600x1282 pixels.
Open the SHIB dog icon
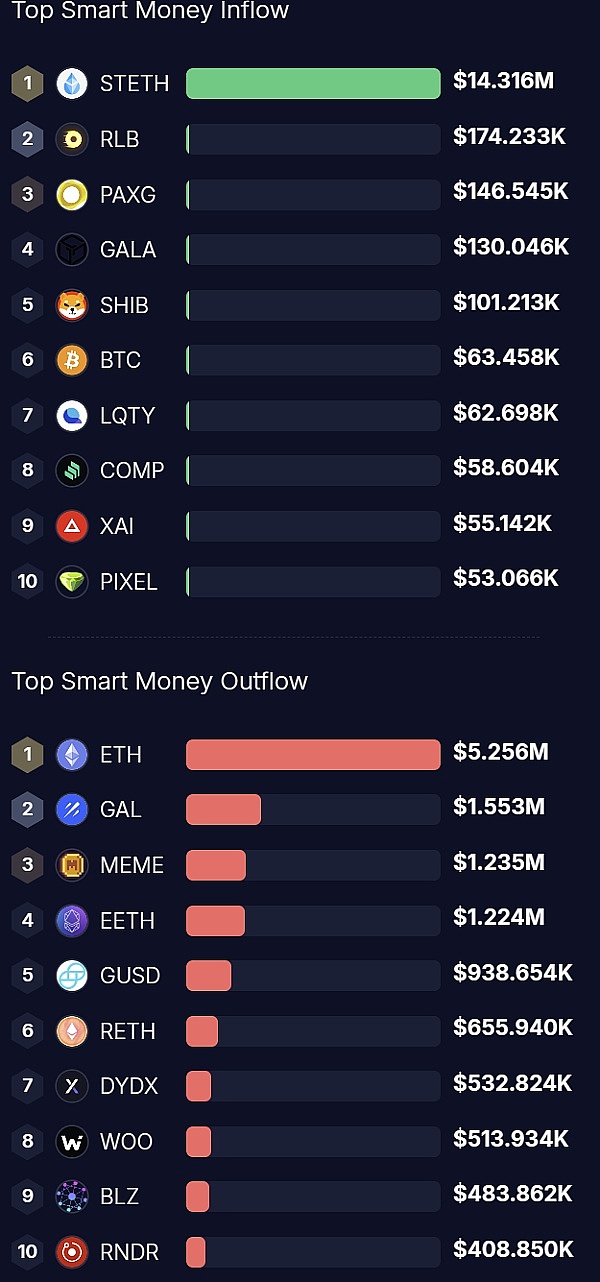(x=72, y=305)
